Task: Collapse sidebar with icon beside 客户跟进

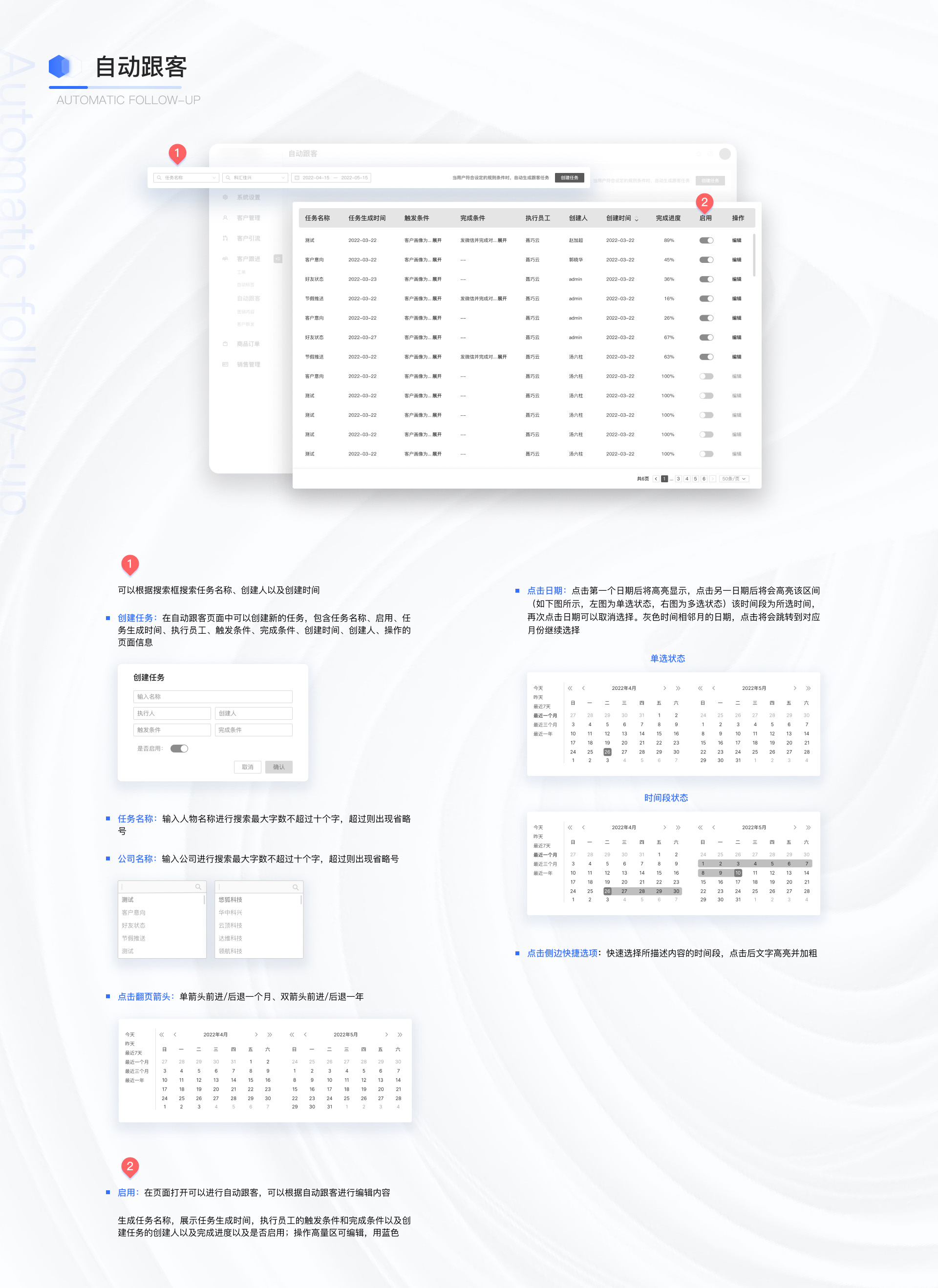Action: click(x=277, y=258)
